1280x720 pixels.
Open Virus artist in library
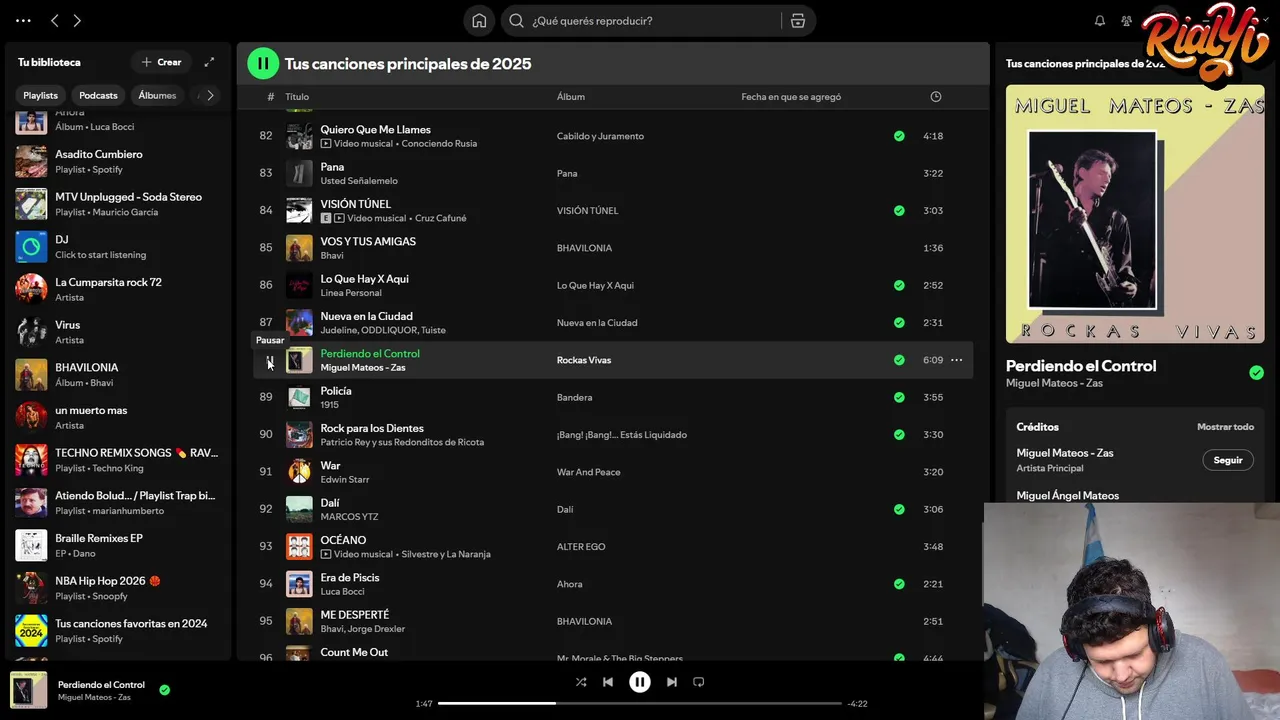tap(118, 332)
